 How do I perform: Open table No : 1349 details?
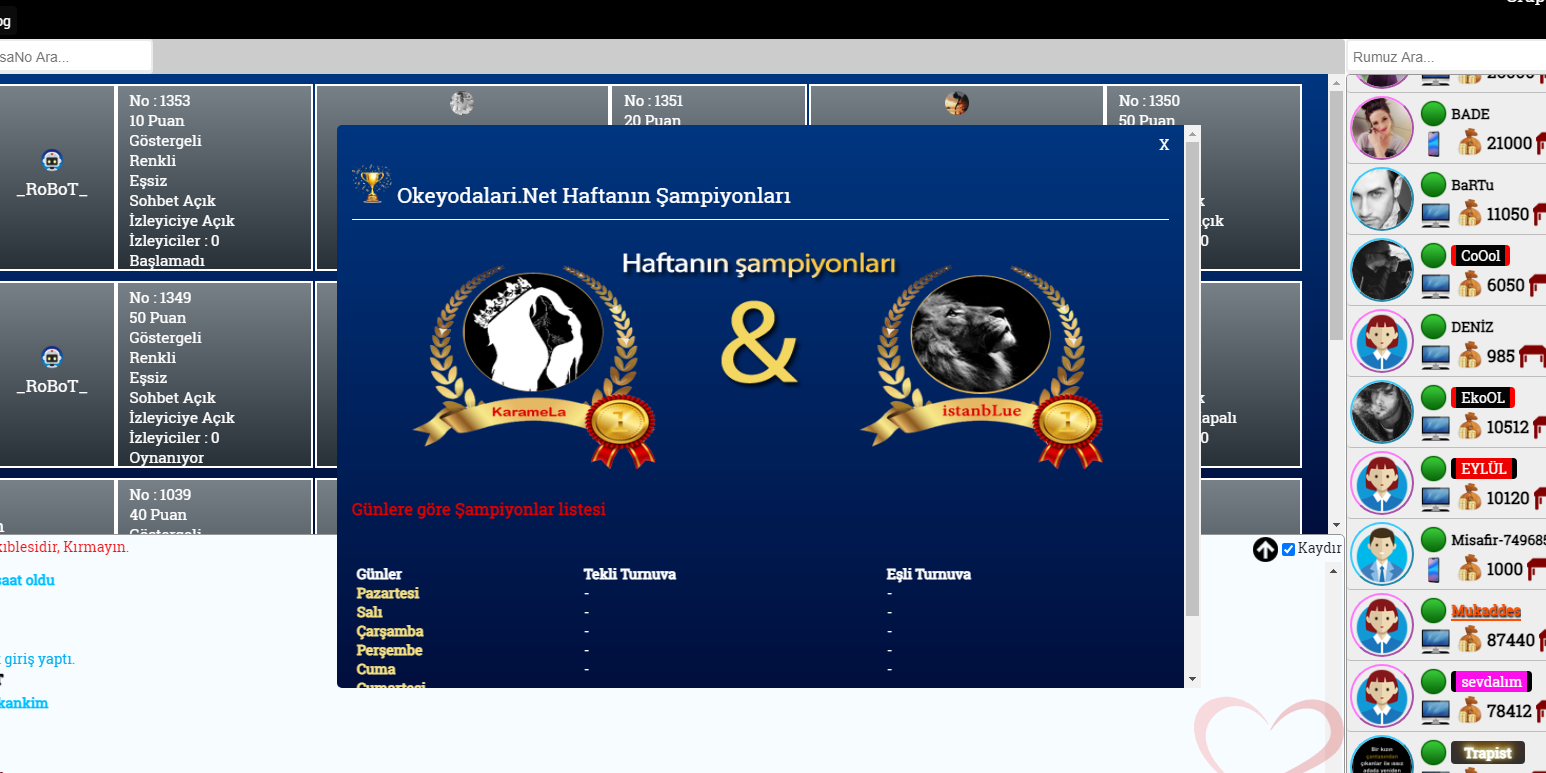(215, 375)
